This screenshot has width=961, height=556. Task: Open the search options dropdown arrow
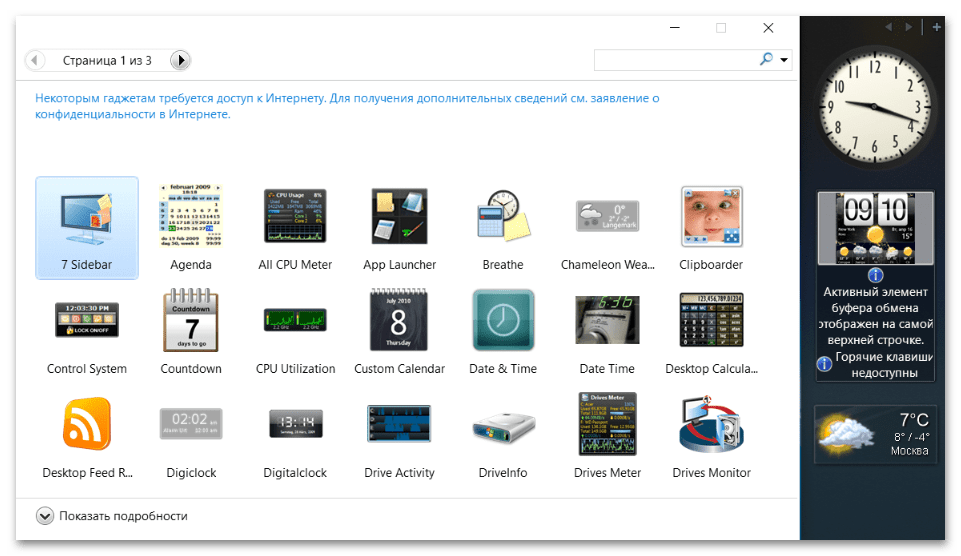[x=784, y=59]
